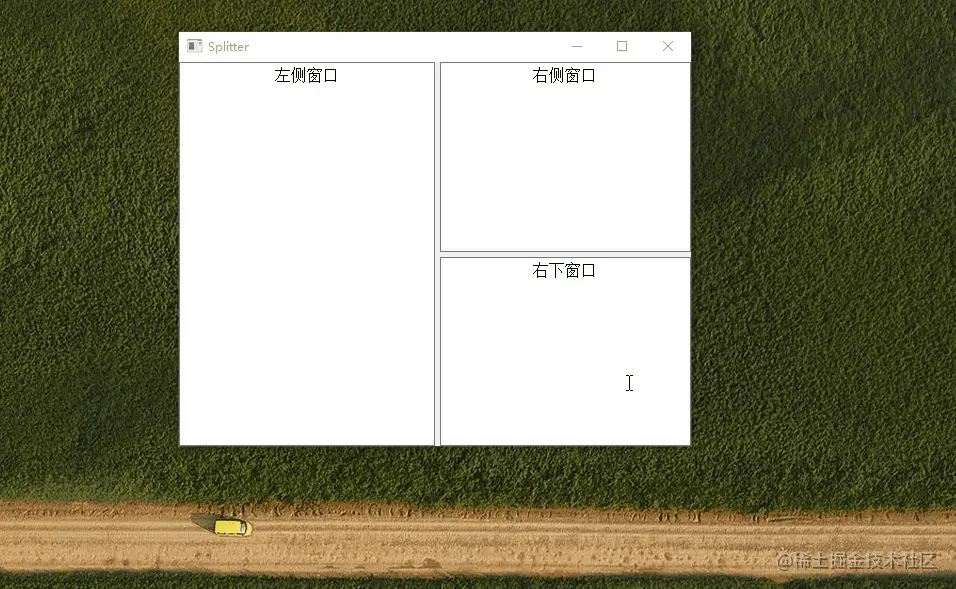Click the visible text cursor in the bottom pane
Viewport: 956px width, 589px height.
[x=629, y=383]
